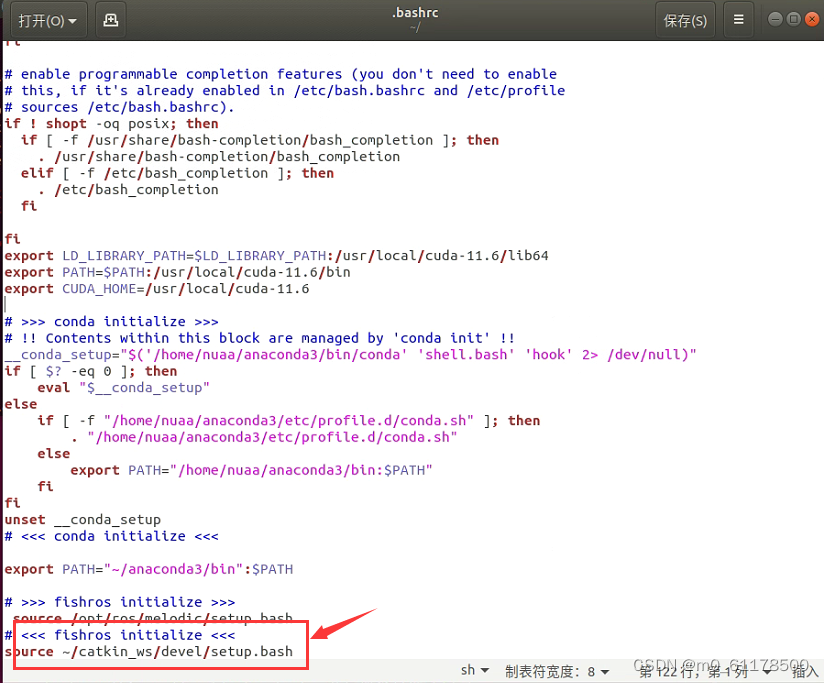Close the gedit window with the red button
The image size is (824, 683).
coord(812,18)
